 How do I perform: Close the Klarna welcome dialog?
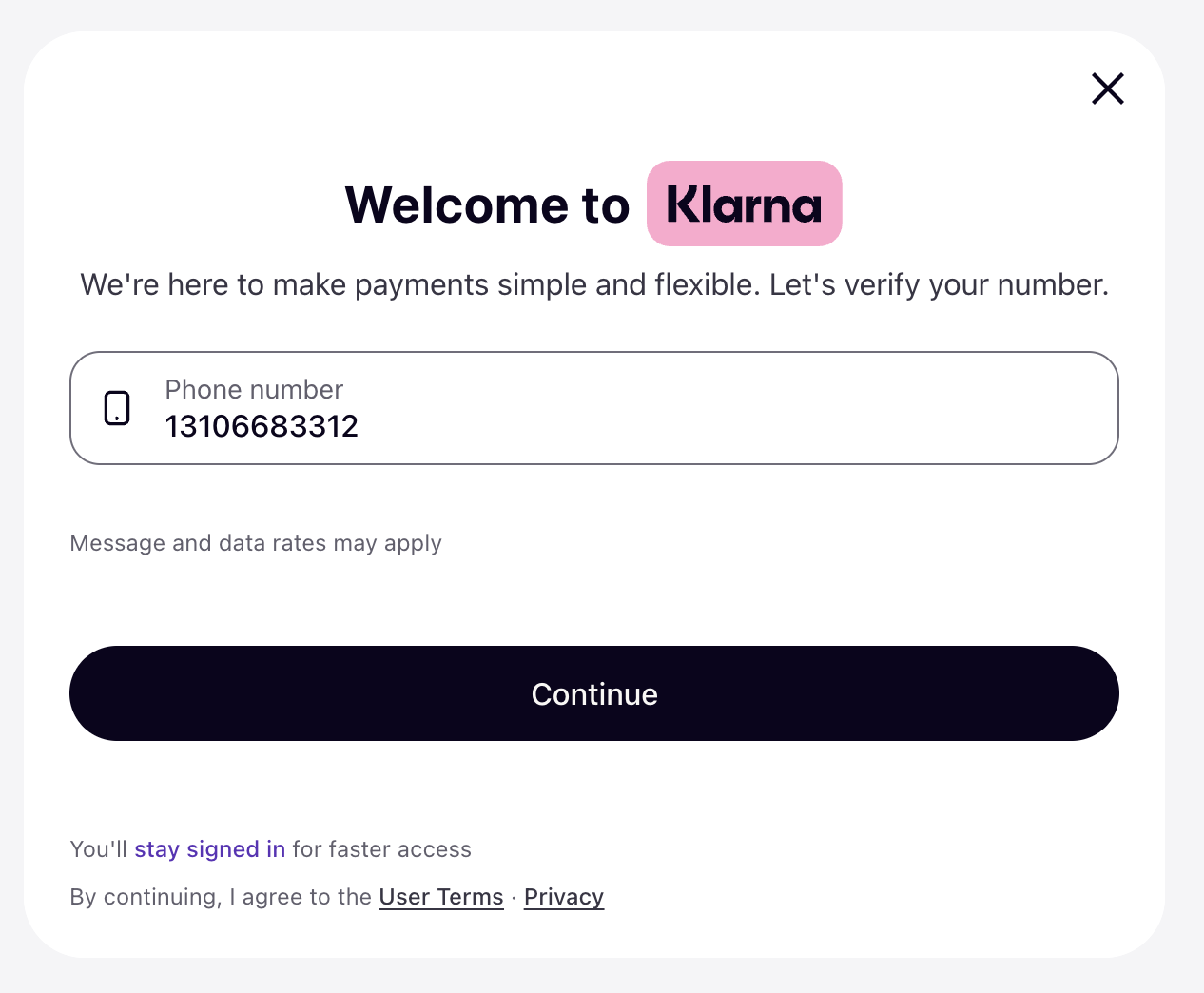[x=1107, y=88]
